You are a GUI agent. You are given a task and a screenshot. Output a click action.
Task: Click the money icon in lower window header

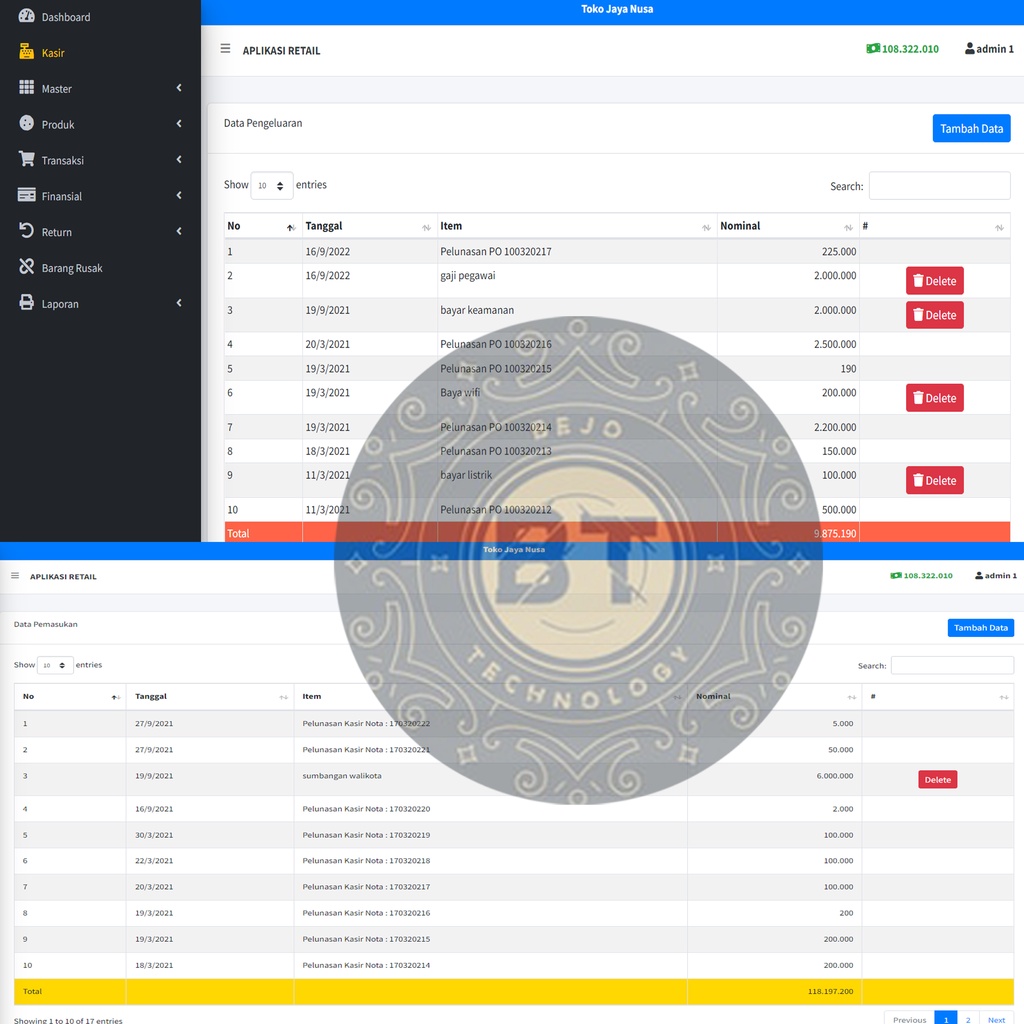(896, 575)
